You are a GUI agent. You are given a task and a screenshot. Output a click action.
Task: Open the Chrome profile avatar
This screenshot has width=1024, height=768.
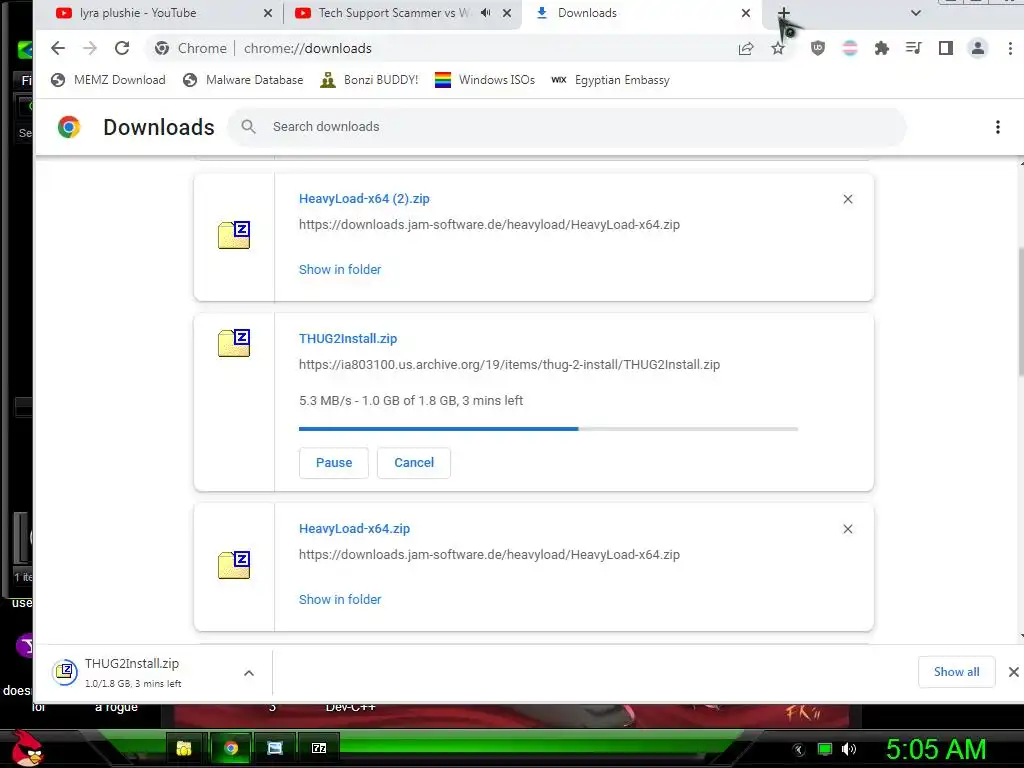[978, 48]
